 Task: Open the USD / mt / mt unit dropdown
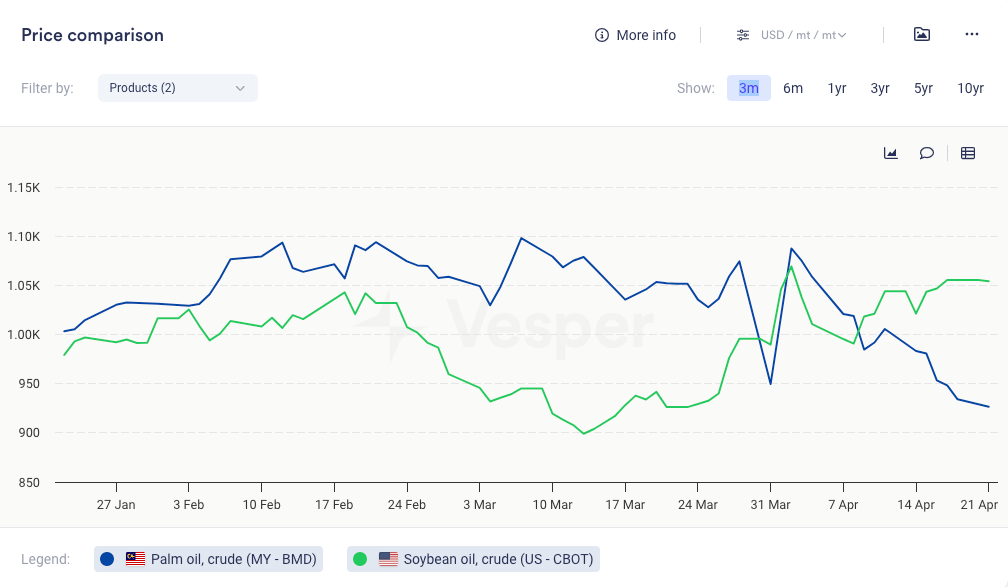[x=798, y=35]
